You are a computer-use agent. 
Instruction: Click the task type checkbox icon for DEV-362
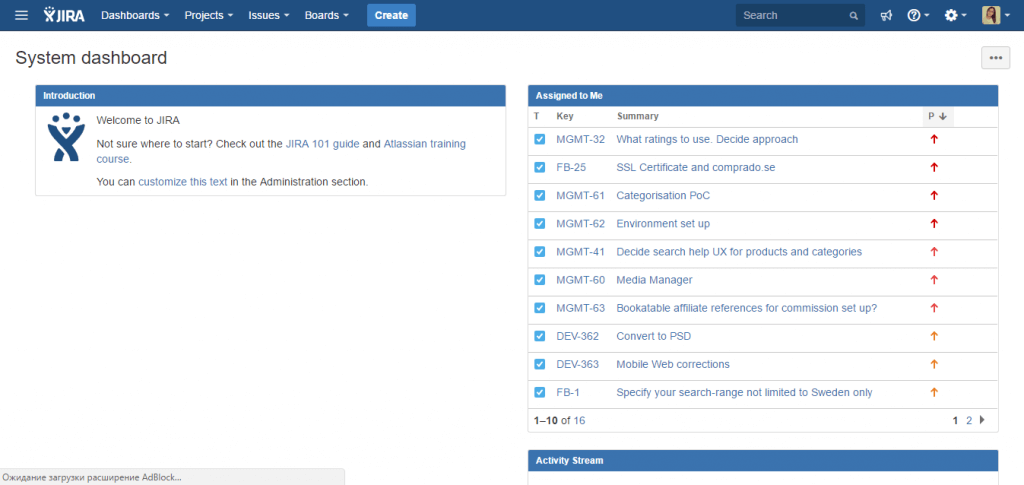pyautogui.click(x=539, y=336)
